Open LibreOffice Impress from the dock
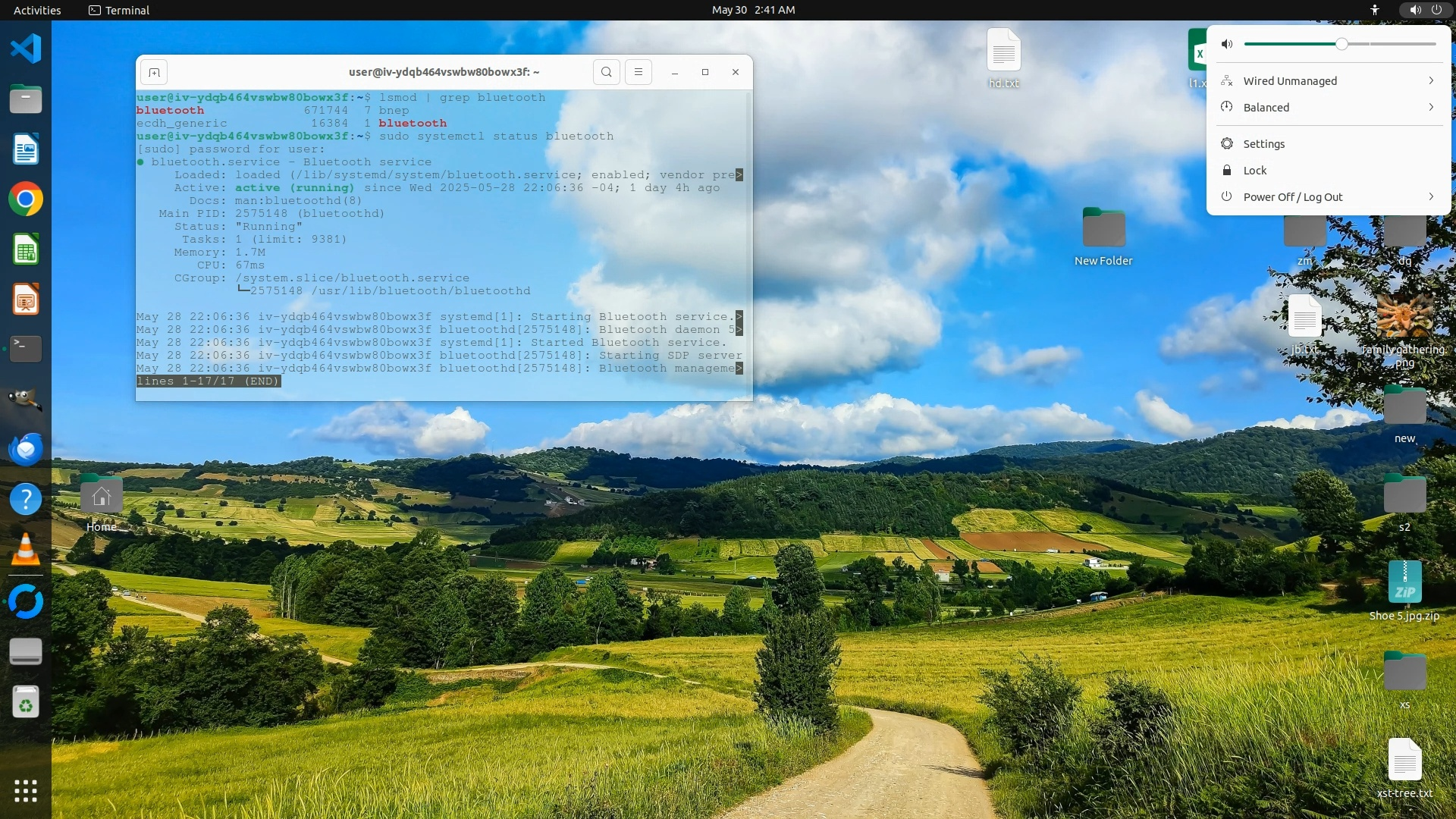 click(26, 300)
